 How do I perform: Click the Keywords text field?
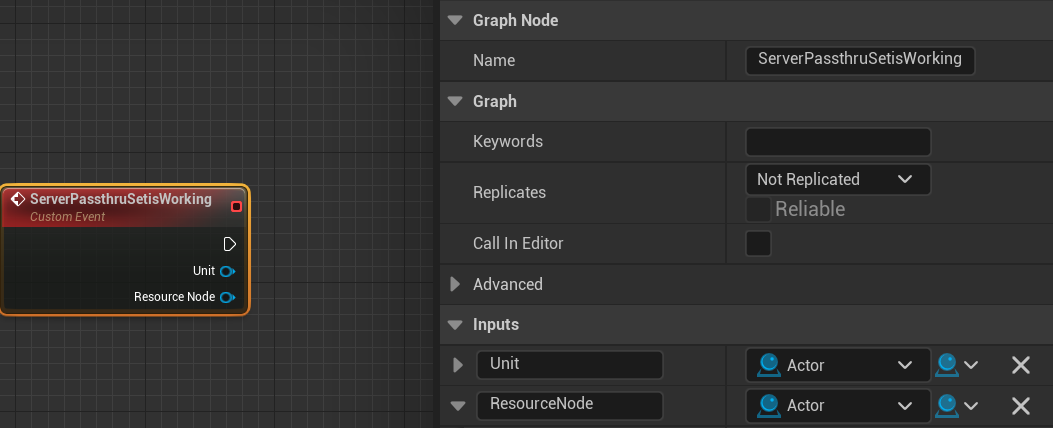(x=837, y=142)
